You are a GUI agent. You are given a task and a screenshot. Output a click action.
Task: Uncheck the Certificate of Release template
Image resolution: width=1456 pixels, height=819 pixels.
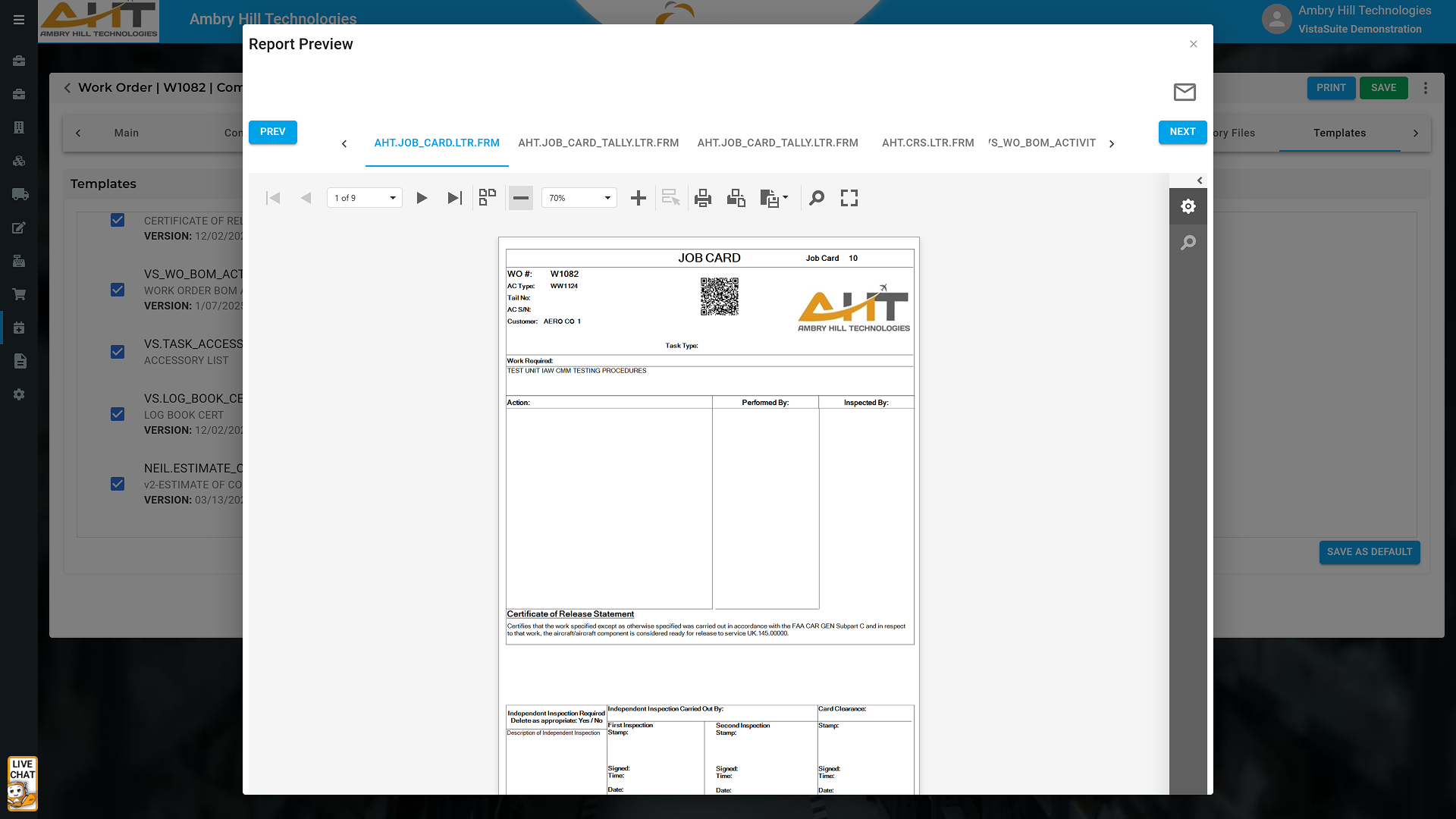click(x=118, y=220)
